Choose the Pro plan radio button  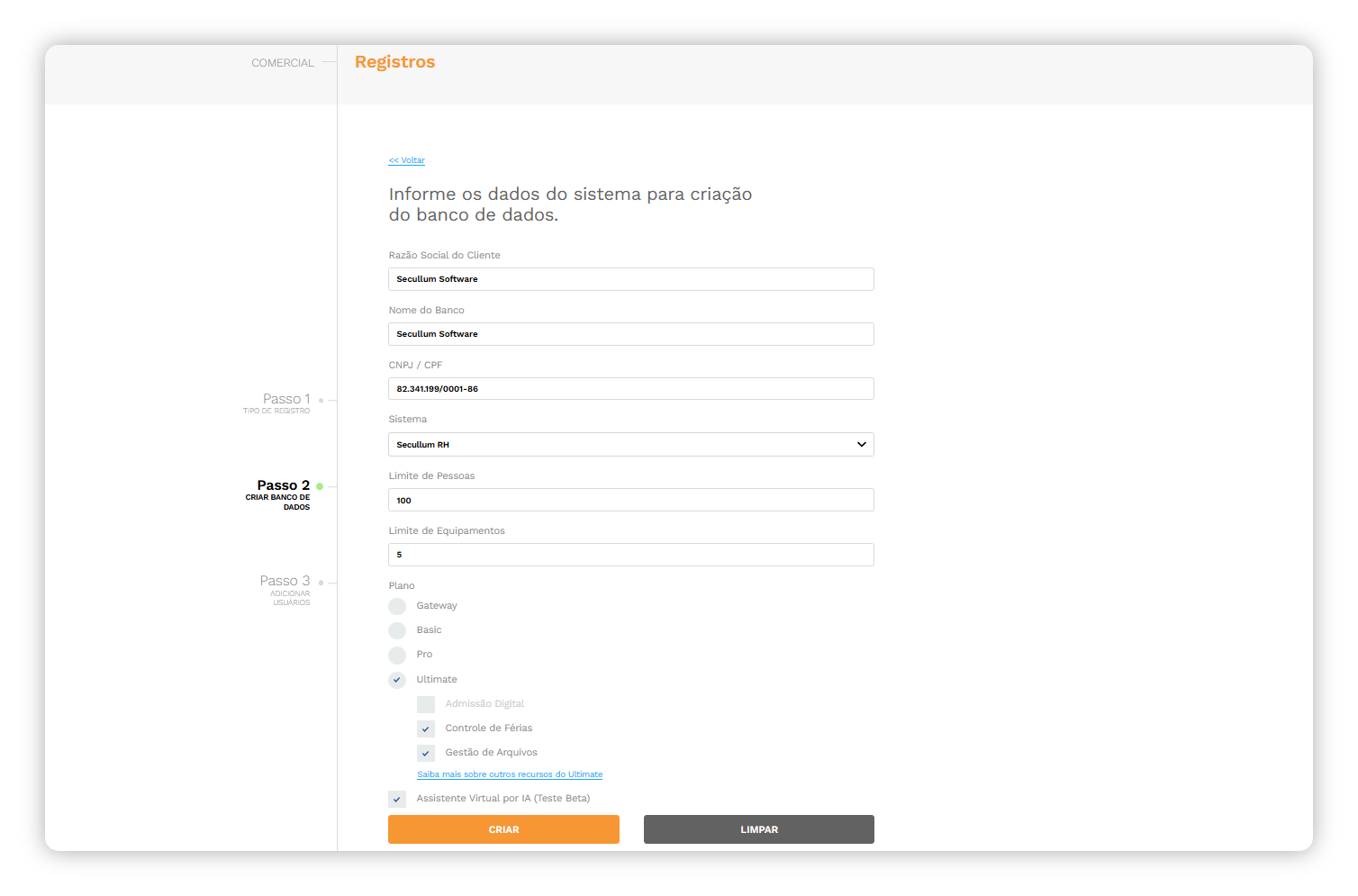[x=397, y=655]
